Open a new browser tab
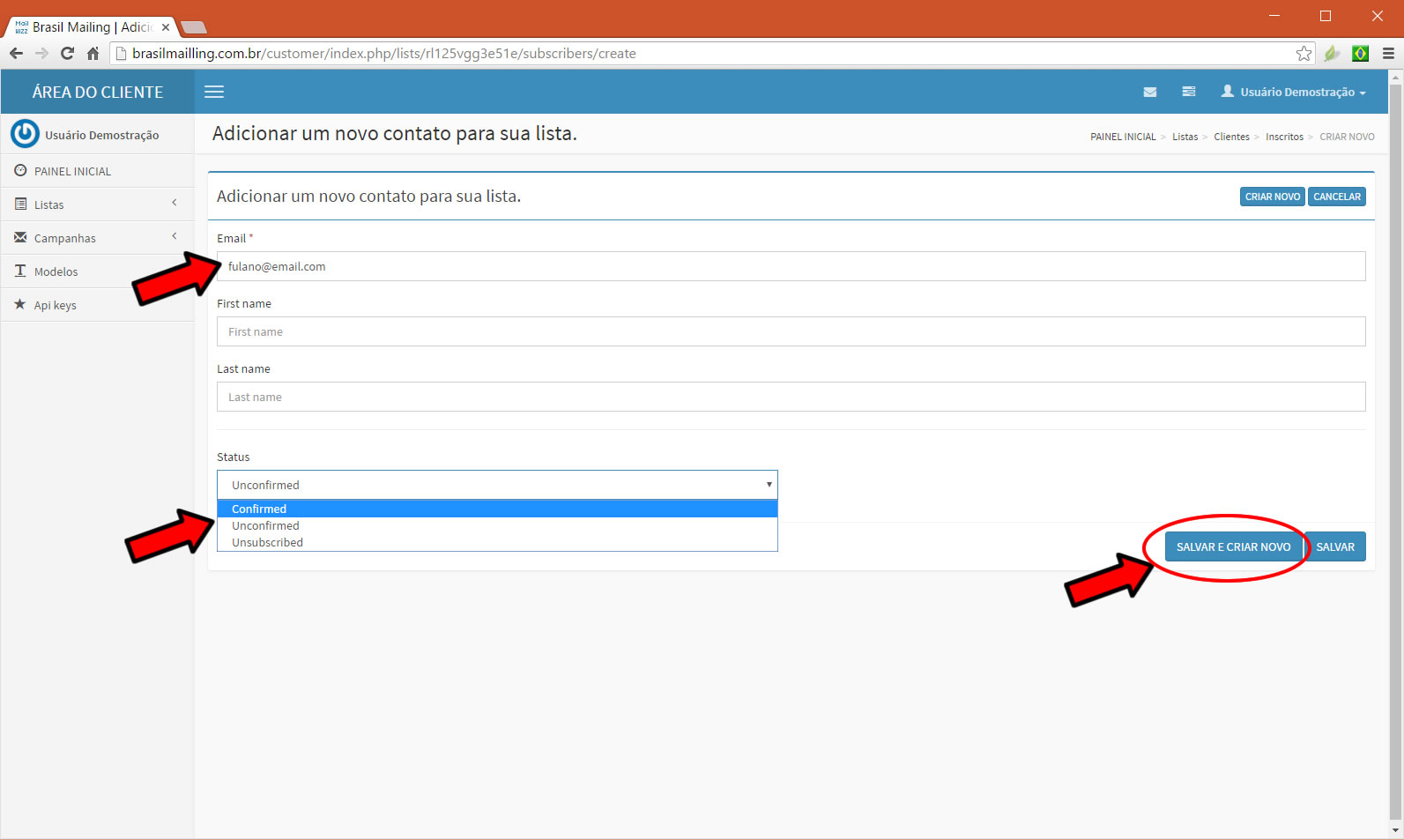Screen dimensions: 1404x840 pyautogui.click(x=193, y=27)
